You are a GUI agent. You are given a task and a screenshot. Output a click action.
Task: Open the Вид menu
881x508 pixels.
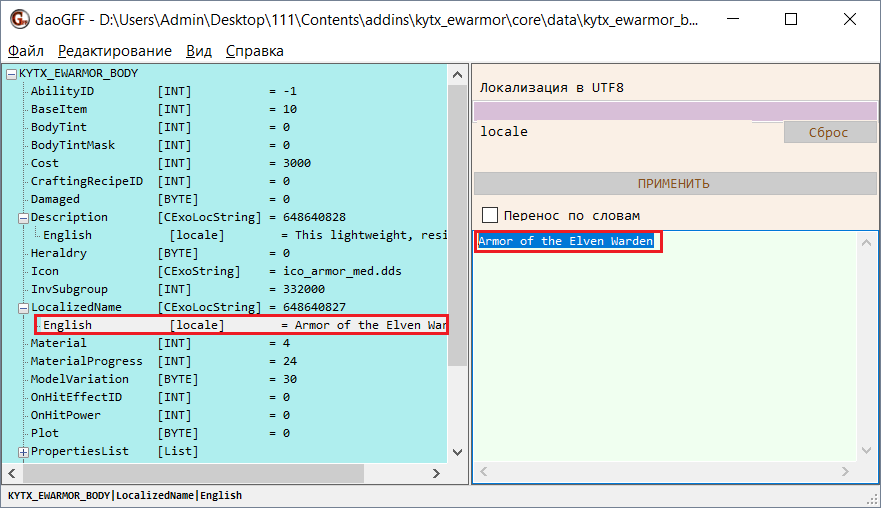coord(199,51)
